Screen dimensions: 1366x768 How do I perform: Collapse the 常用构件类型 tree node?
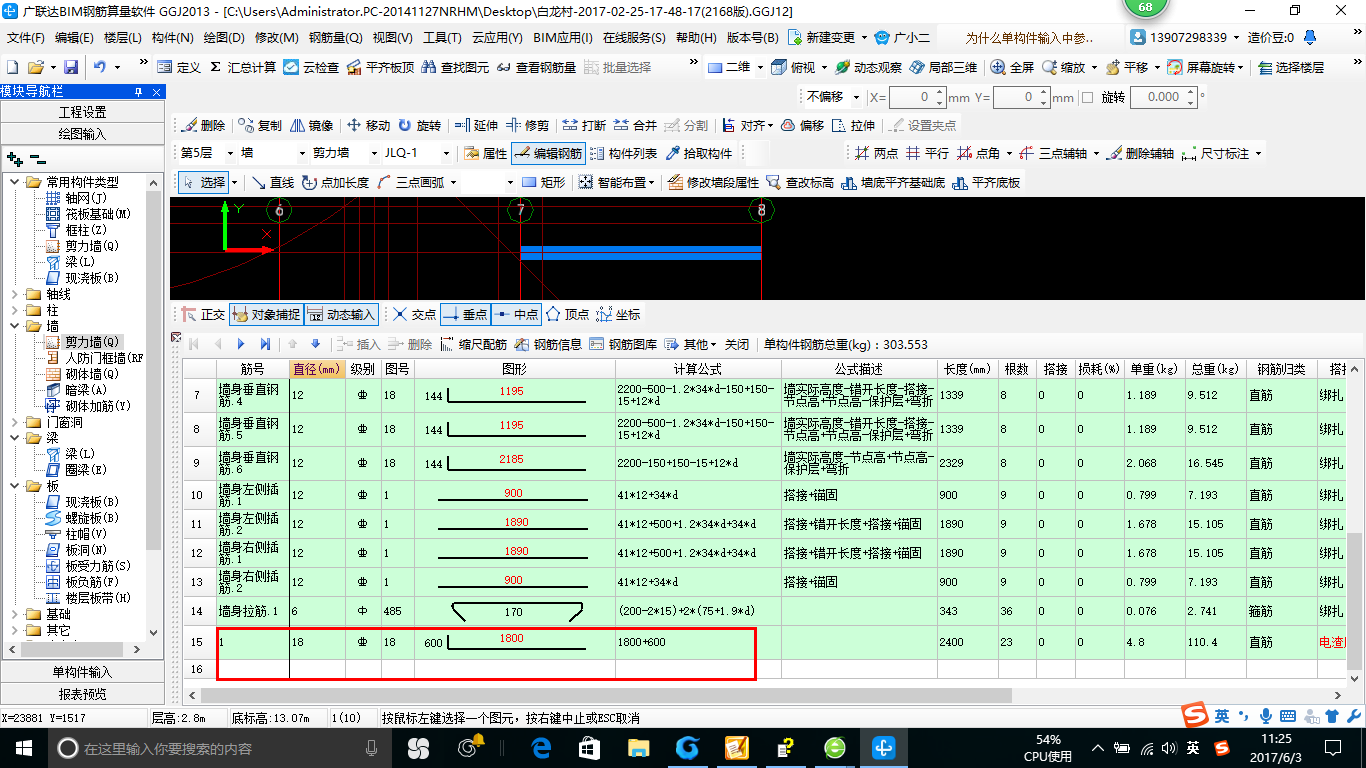[14, 182]
